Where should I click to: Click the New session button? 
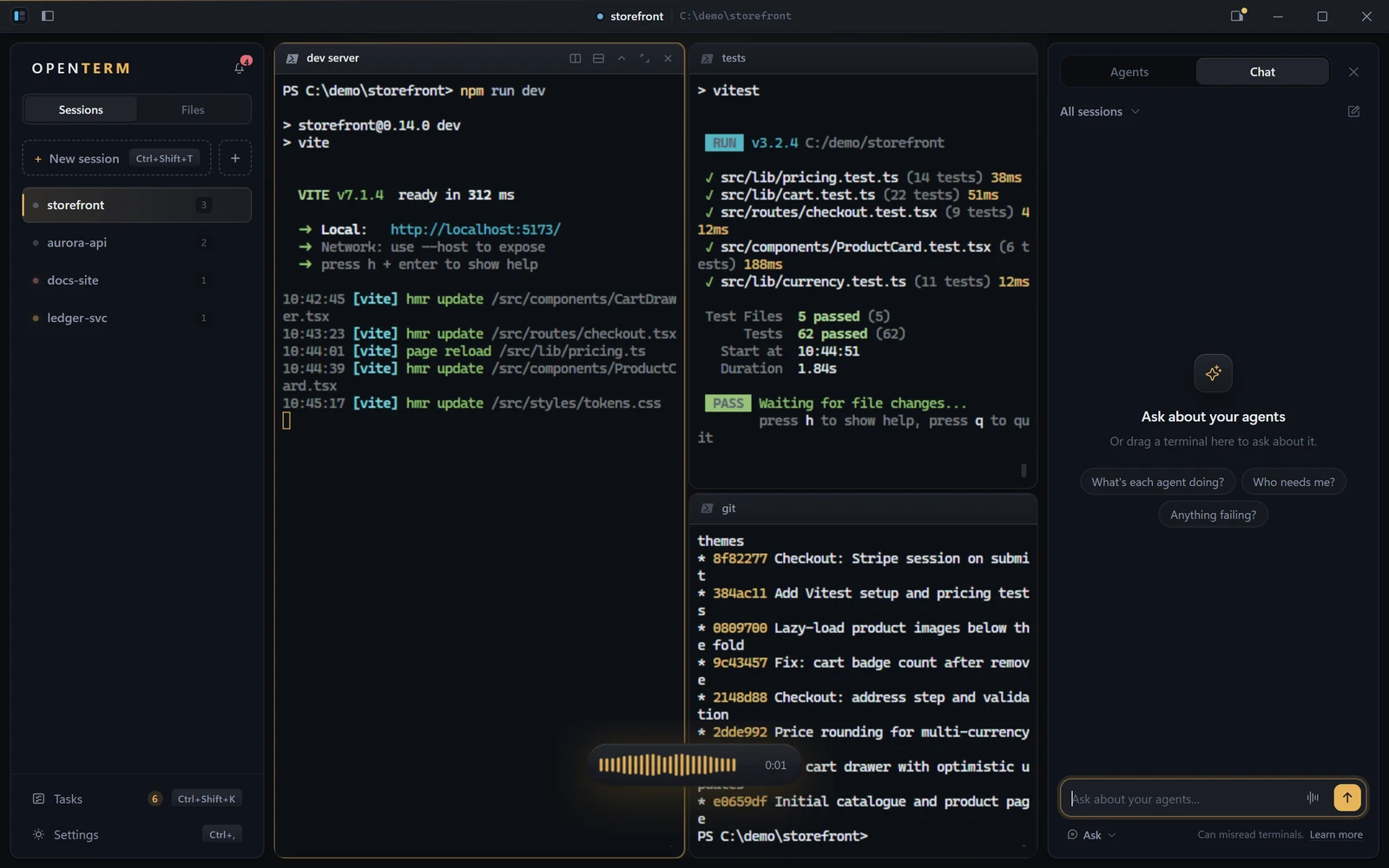click(116, 158)
